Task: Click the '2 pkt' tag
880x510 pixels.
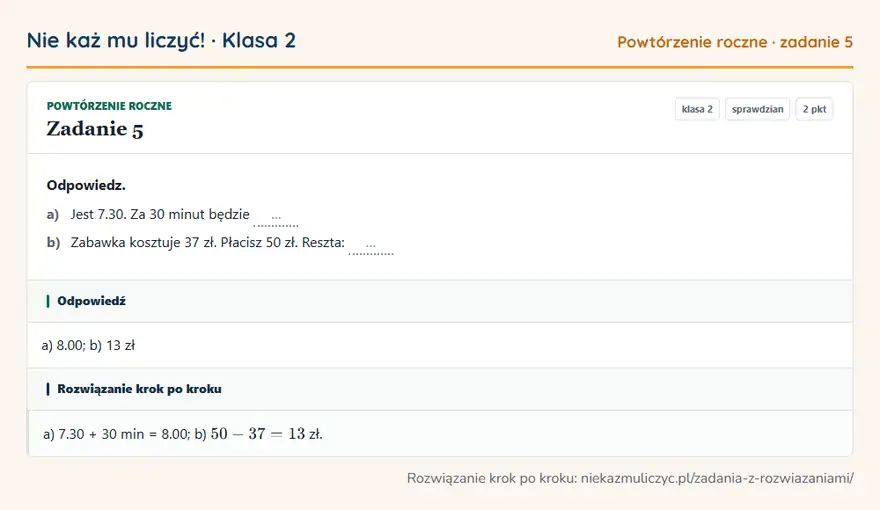Action: [x=814, y=109]
